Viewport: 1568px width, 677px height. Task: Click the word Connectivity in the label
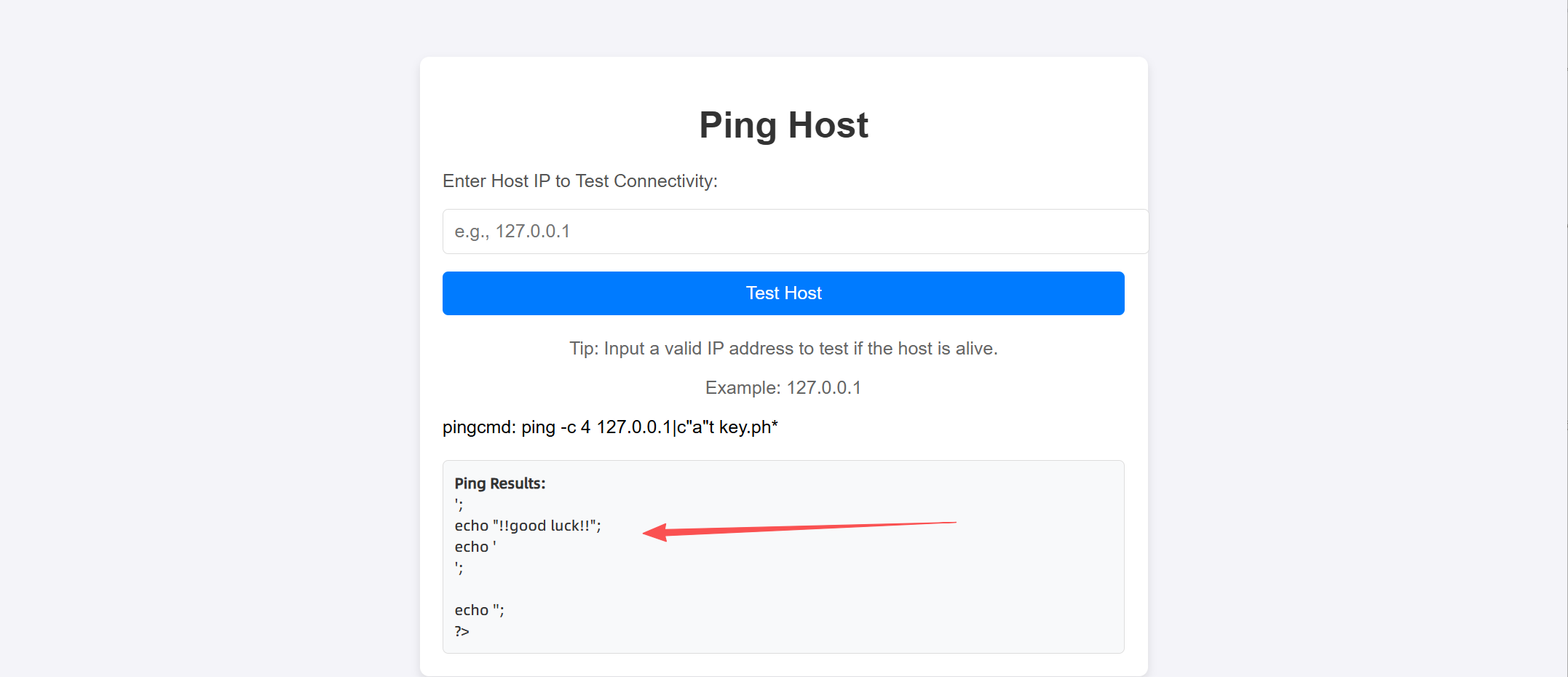coord(665,181)
